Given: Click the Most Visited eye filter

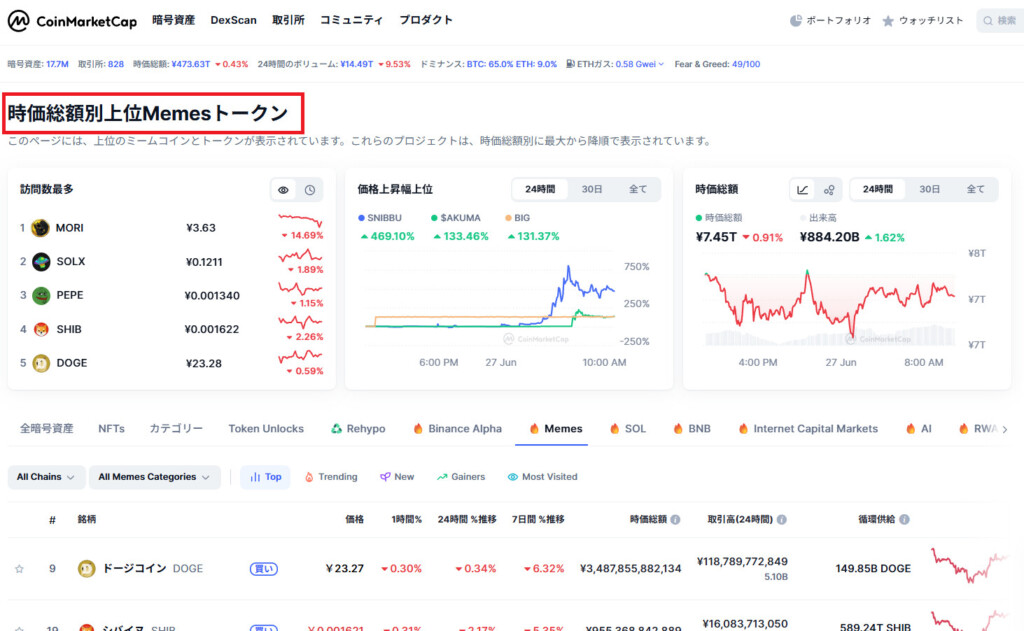Looking at the screenshot, I should [543, 477].
